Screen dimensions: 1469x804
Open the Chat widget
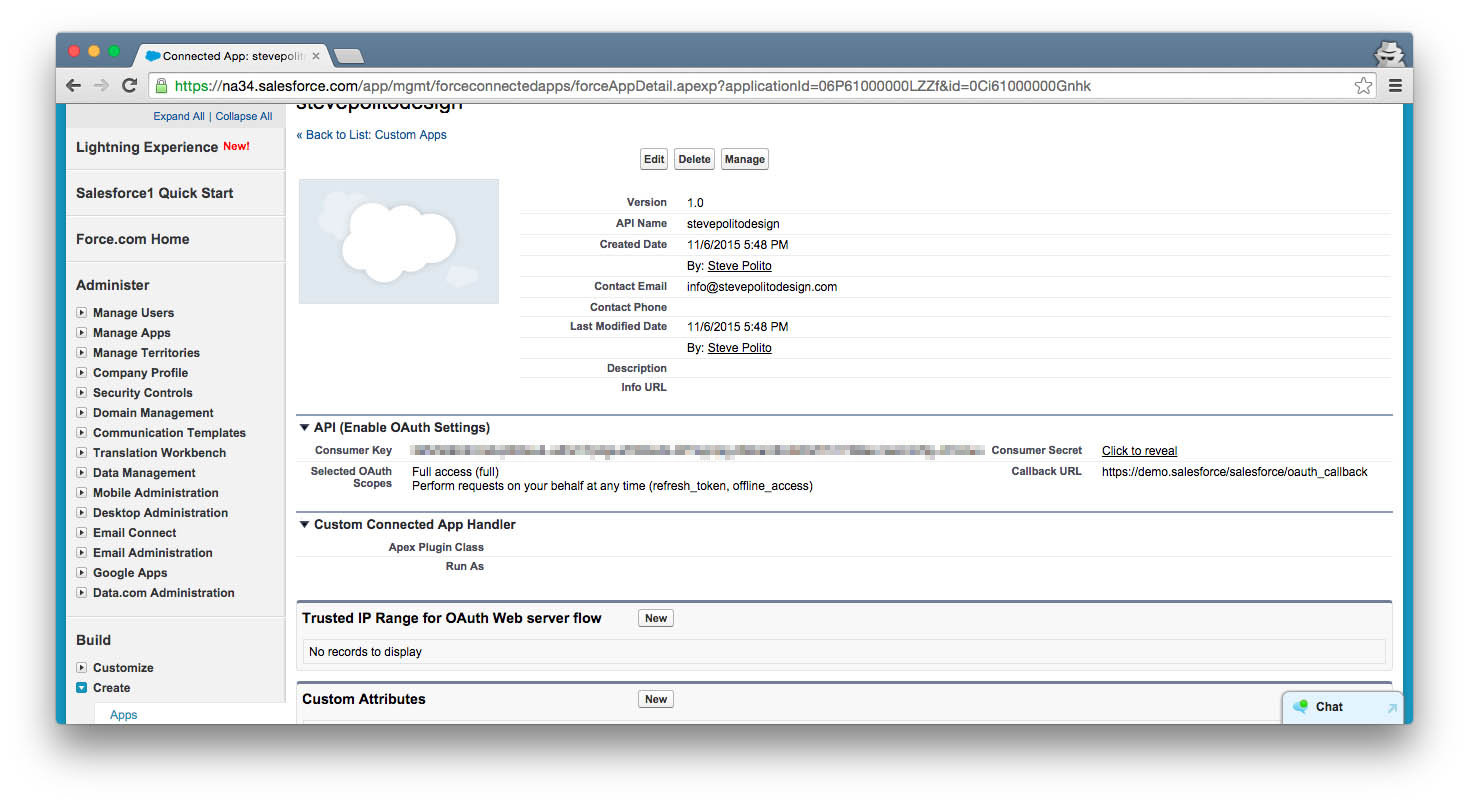tap(1343, 707)
